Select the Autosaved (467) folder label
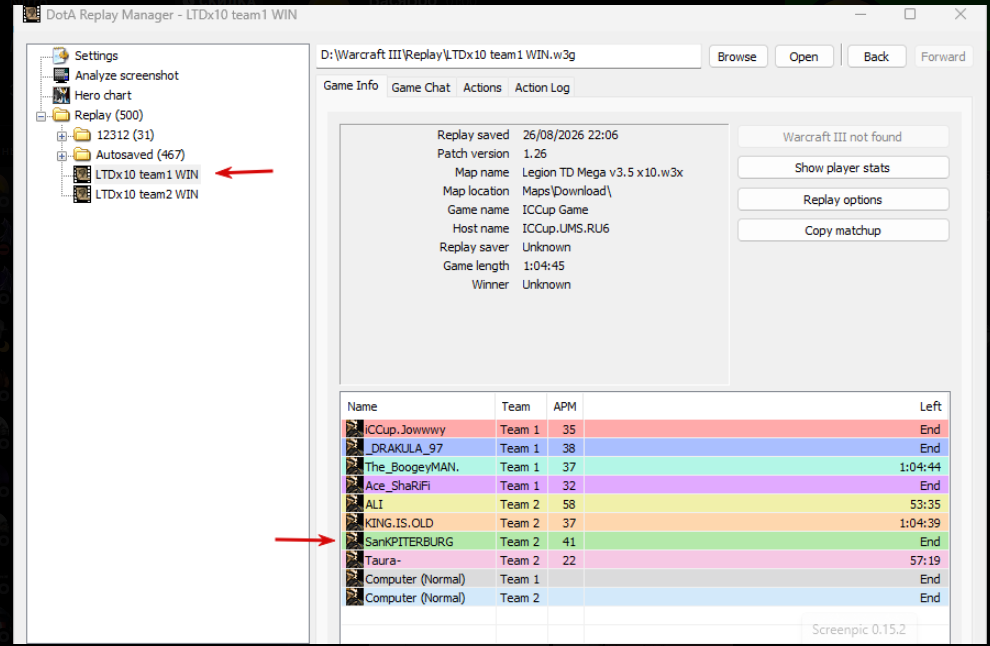Image resolution: width=990 pixels, height=646 pixels. click(140, 155)
